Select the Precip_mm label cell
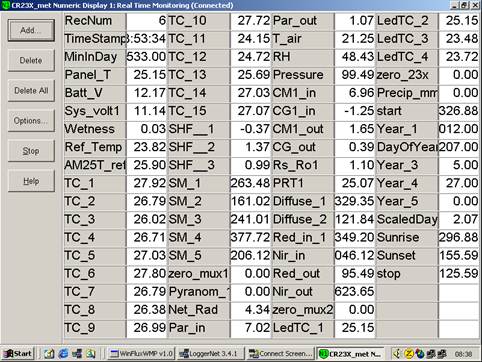Viewport: 482px width, 362px height. pyautogui.click(x=407, y=93)
